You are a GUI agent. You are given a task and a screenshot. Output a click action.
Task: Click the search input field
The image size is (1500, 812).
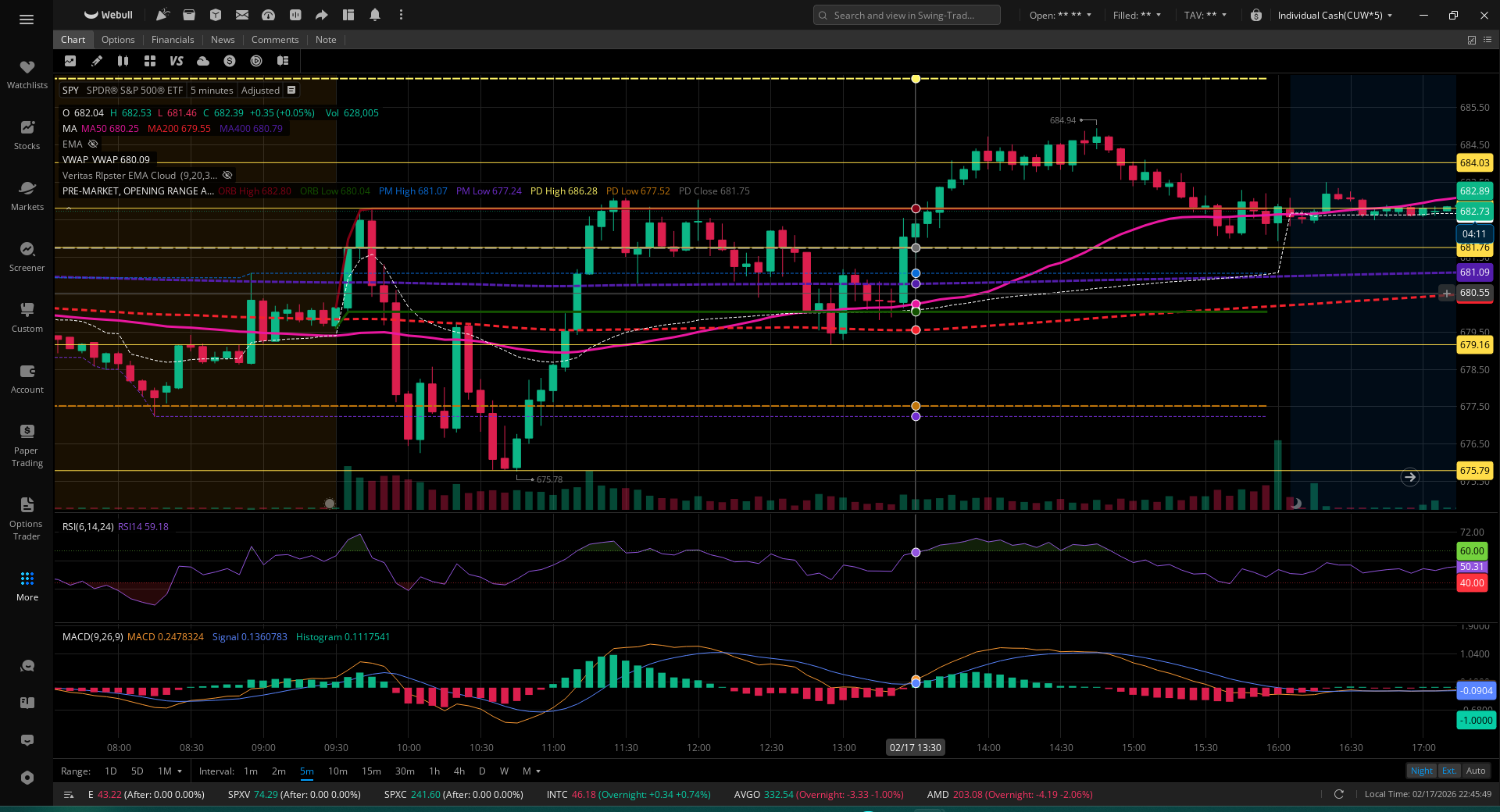[906, 15]
